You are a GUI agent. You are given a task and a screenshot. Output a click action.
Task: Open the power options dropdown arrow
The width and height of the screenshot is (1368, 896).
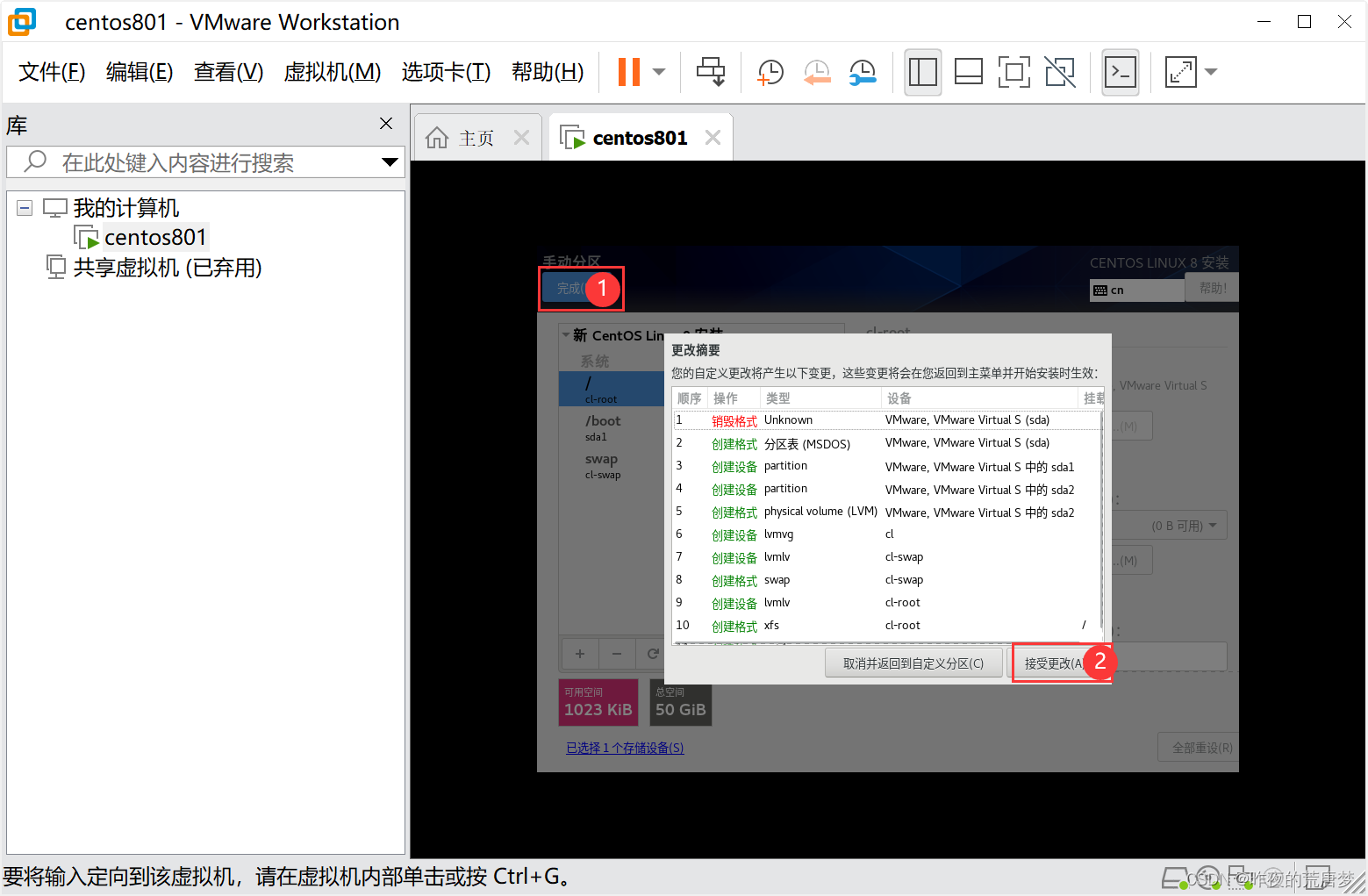(659, 72)
